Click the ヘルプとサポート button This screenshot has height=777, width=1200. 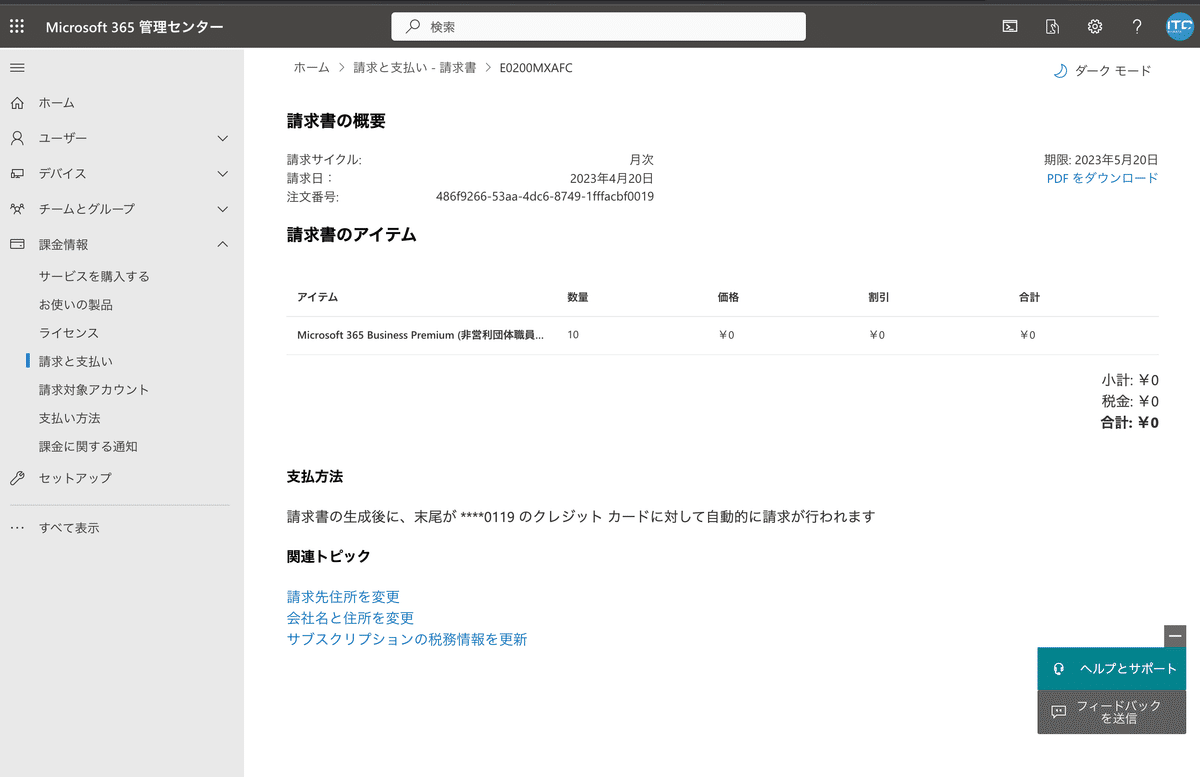[x=1112, y=669]
